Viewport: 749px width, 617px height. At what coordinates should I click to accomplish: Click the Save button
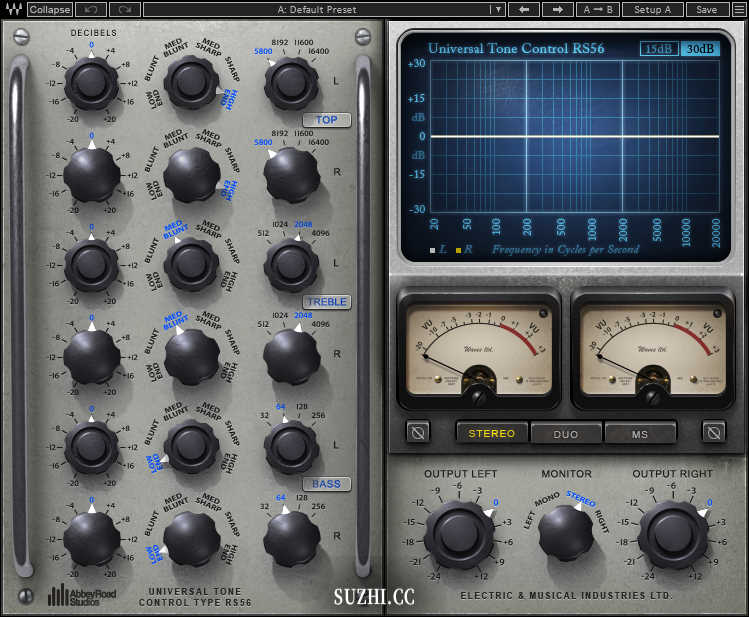coord(707,9)
